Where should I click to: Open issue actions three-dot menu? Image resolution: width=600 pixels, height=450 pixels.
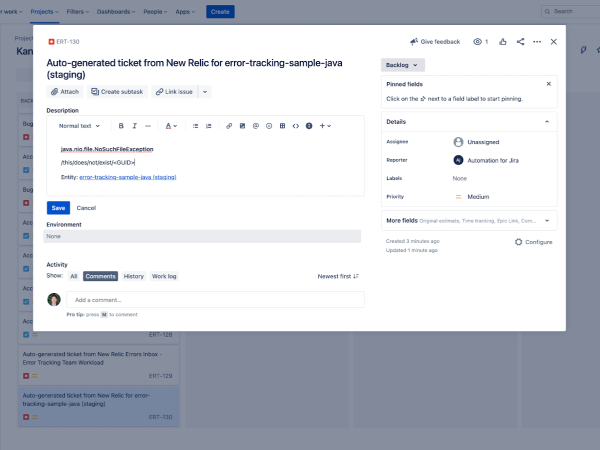537,42
